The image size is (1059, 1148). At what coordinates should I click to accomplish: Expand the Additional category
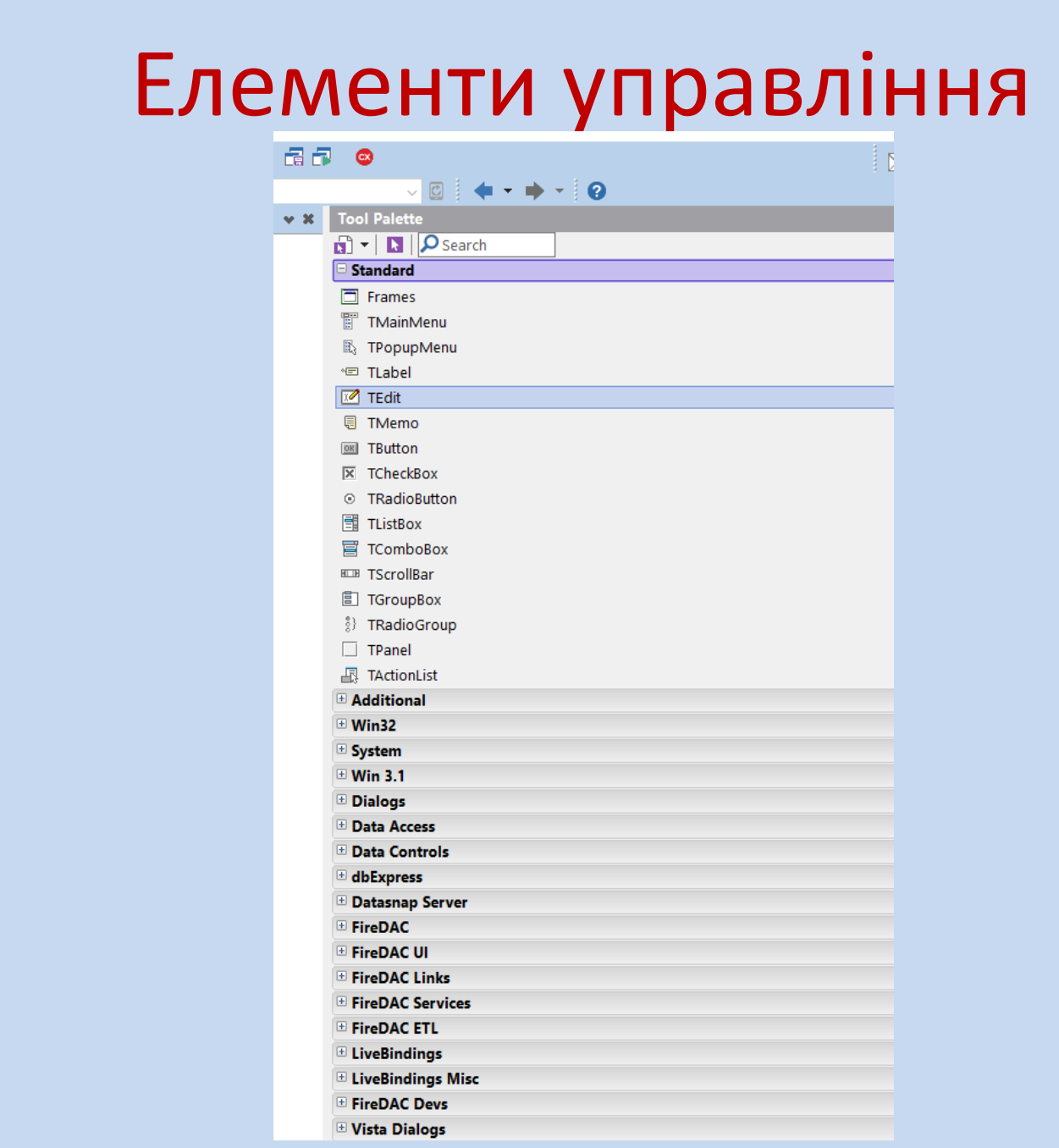pyautogui.click(x=342, y=699)
